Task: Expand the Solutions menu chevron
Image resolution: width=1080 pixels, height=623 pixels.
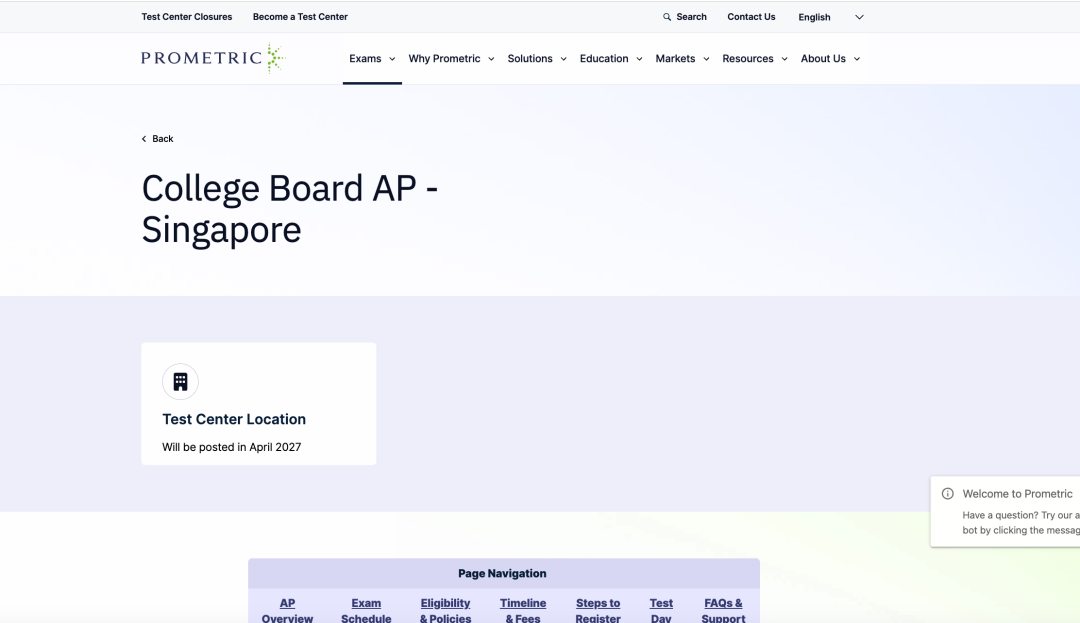Action: [x=563, y=59]
